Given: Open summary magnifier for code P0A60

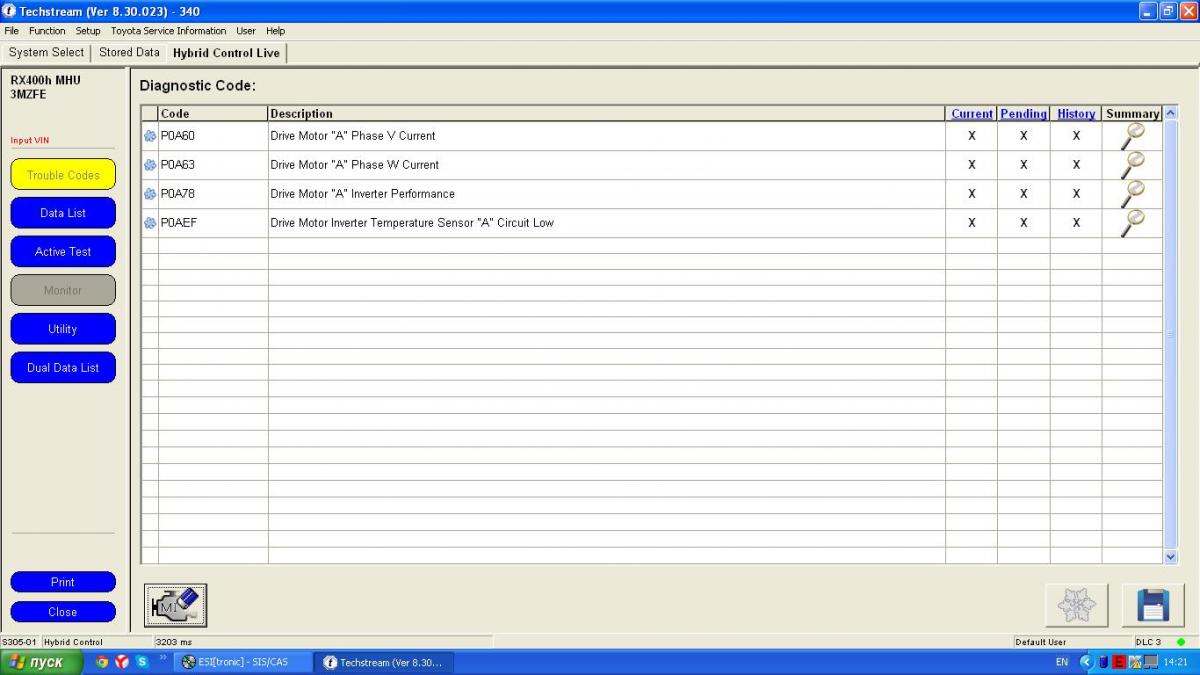Looking at the screenshot, I should (1132, 136).
